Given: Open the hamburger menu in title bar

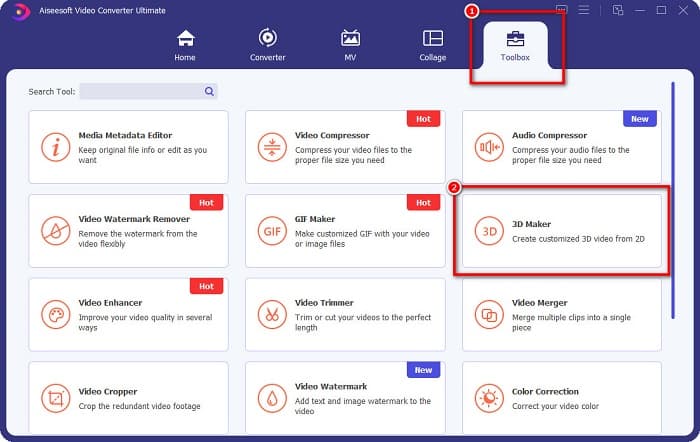Looking at the screenshot, I should pos(583,10).
